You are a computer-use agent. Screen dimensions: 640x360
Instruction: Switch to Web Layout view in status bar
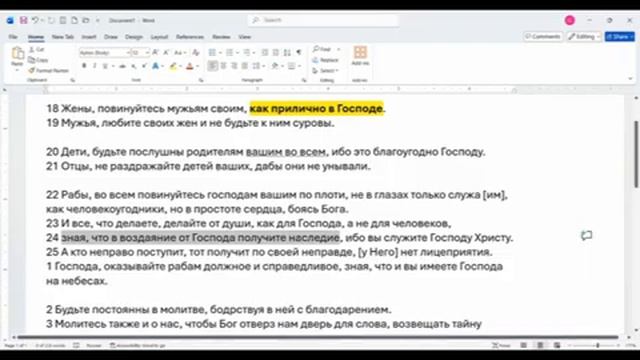pyautogui.click(x=557, y=346)
